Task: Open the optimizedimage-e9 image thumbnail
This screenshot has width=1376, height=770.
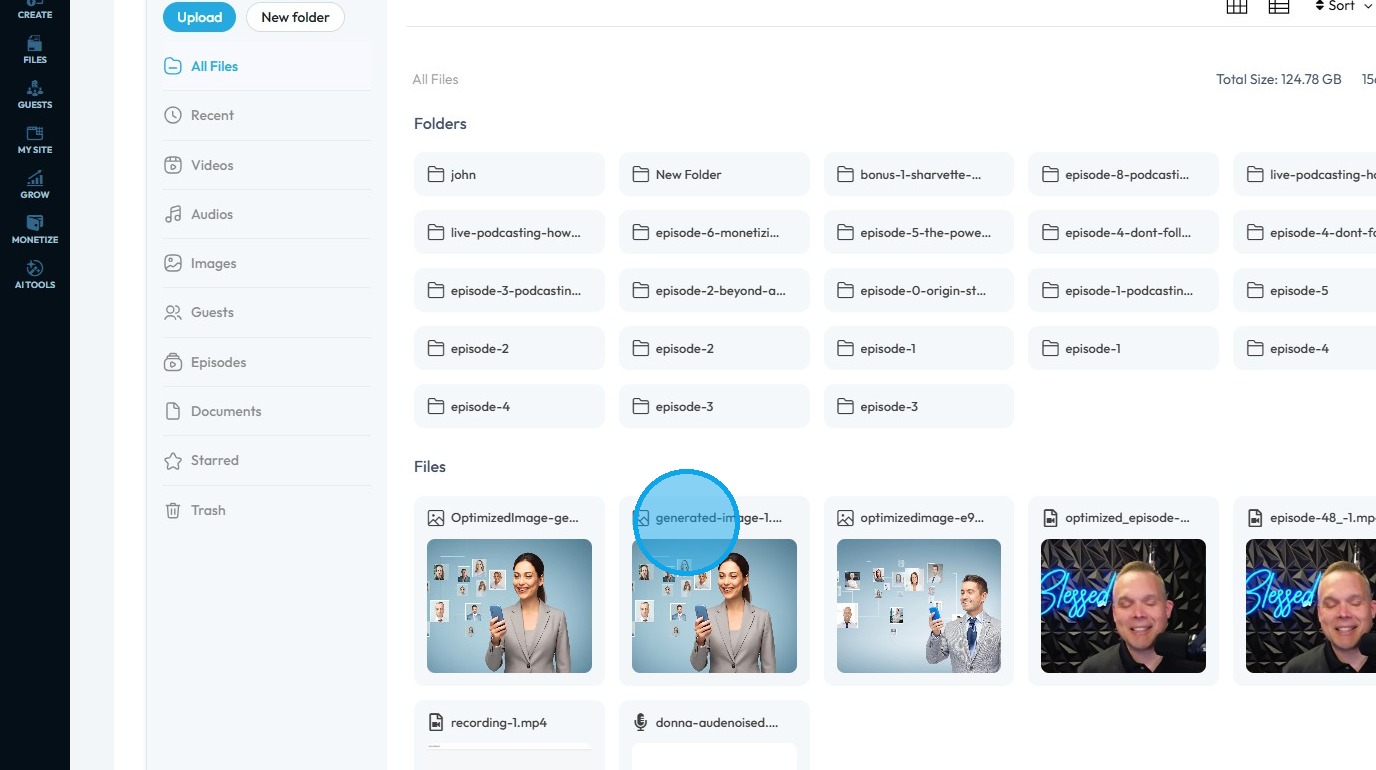Action: click(919, 606)
